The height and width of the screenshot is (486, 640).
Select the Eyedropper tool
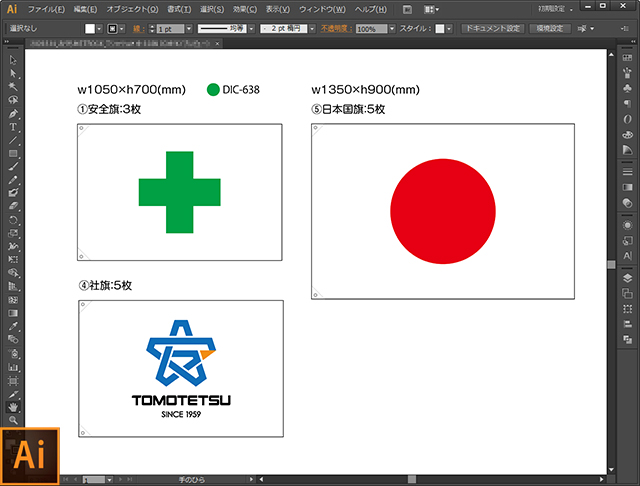point(13,326)
